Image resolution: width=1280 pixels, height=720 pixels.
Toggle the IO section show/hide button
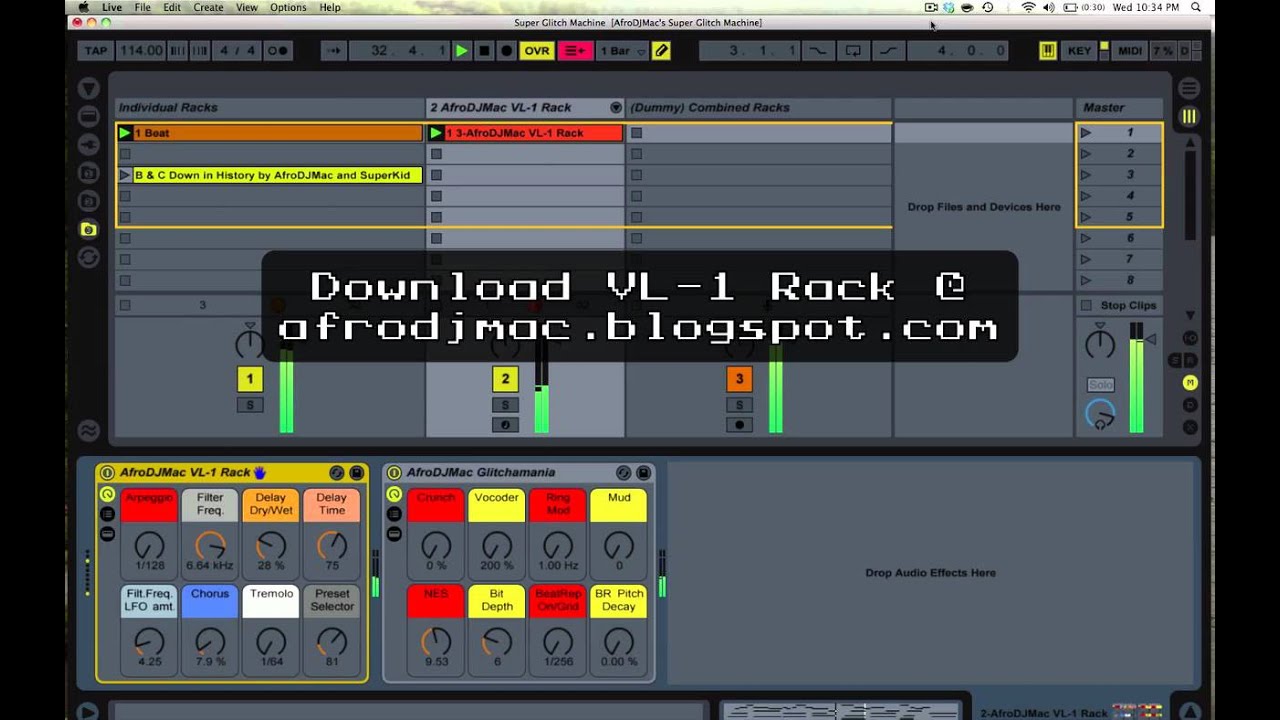pos(1190,338)
